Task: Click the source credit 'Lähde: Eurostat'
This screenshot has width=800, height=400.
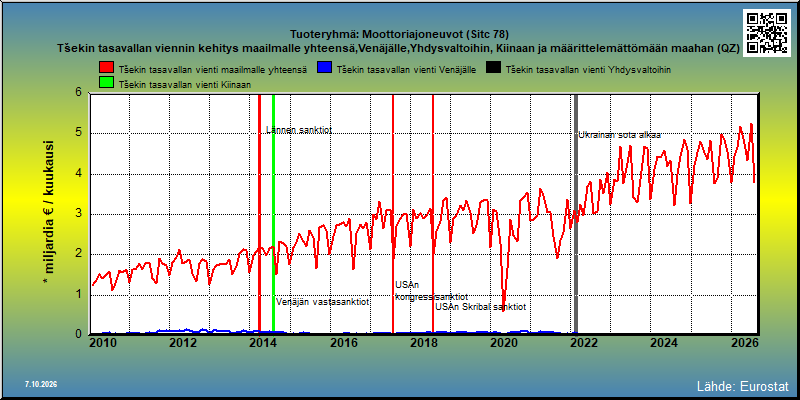Action: [x=742, y=386]
